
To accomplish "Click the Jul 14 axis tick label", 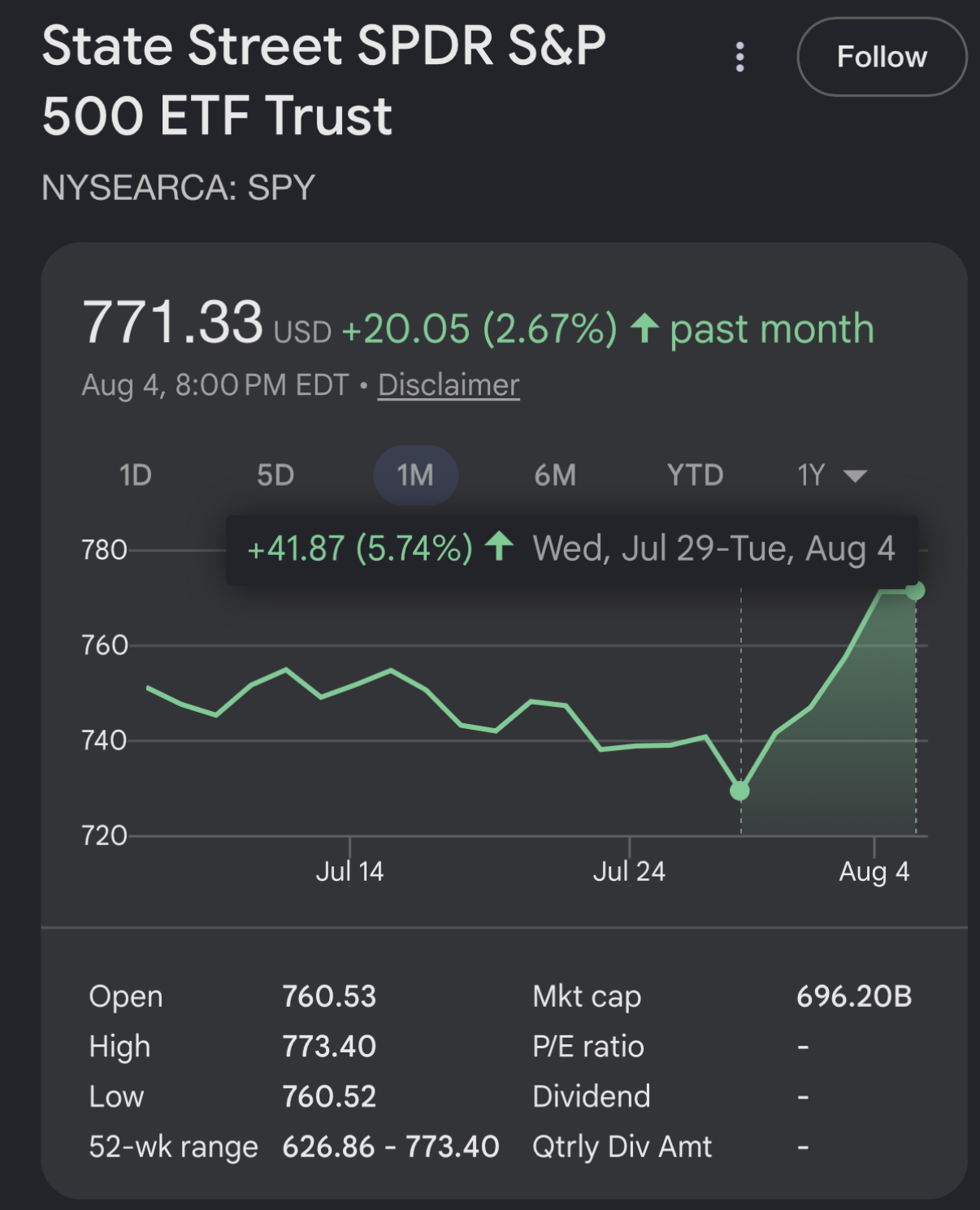I will [349, 872].
